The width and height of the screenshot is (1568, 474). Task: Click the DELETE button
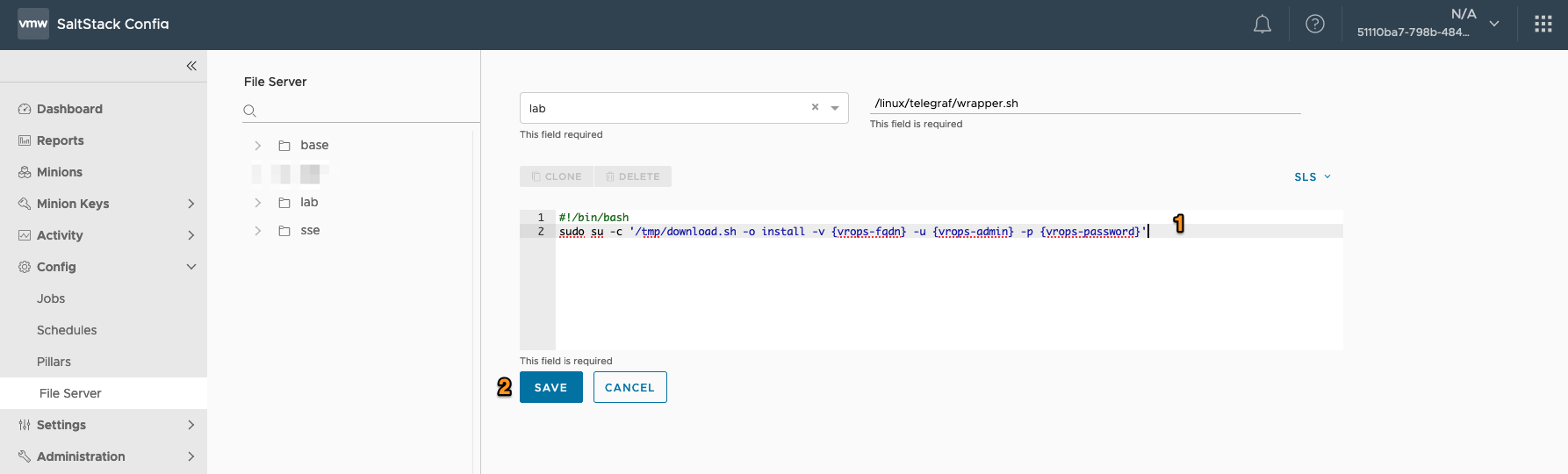point(633,176)
